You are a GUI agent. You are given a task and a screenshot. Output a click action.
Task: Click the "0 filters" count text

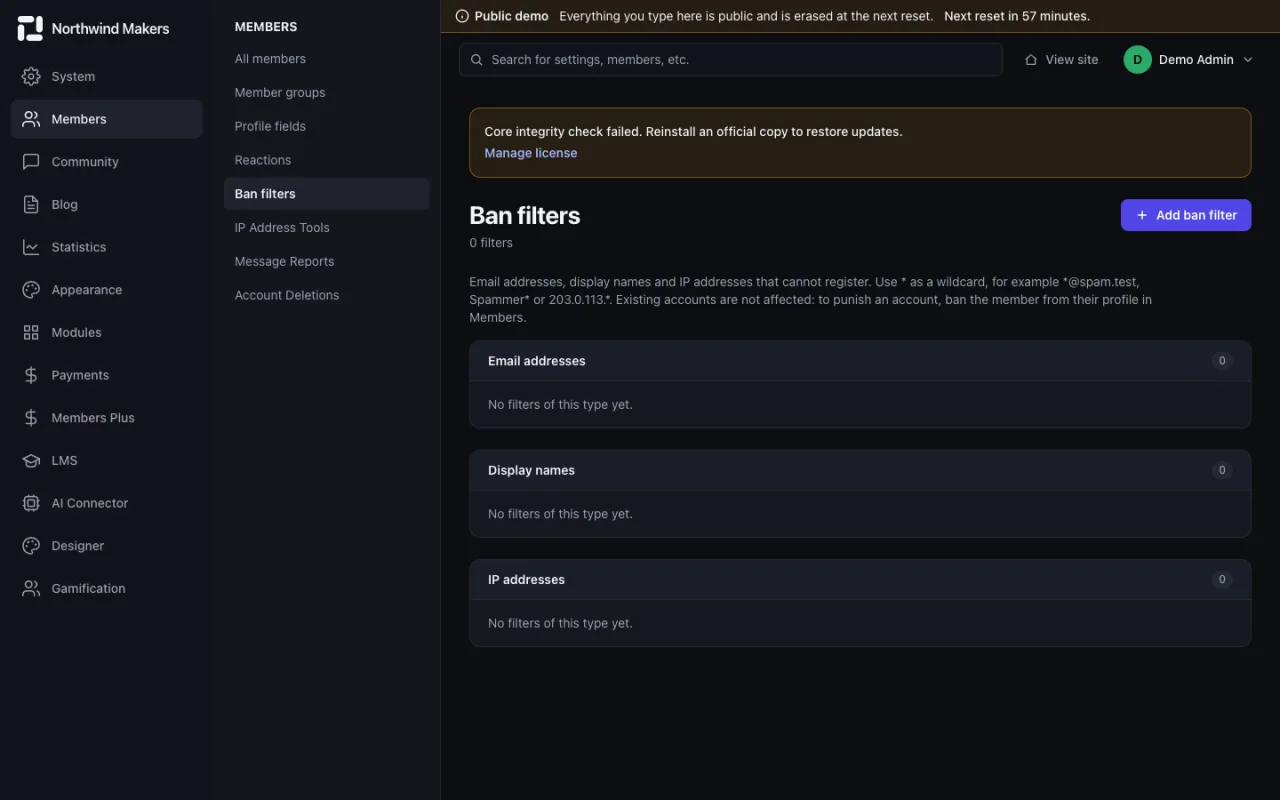point(491,243)
